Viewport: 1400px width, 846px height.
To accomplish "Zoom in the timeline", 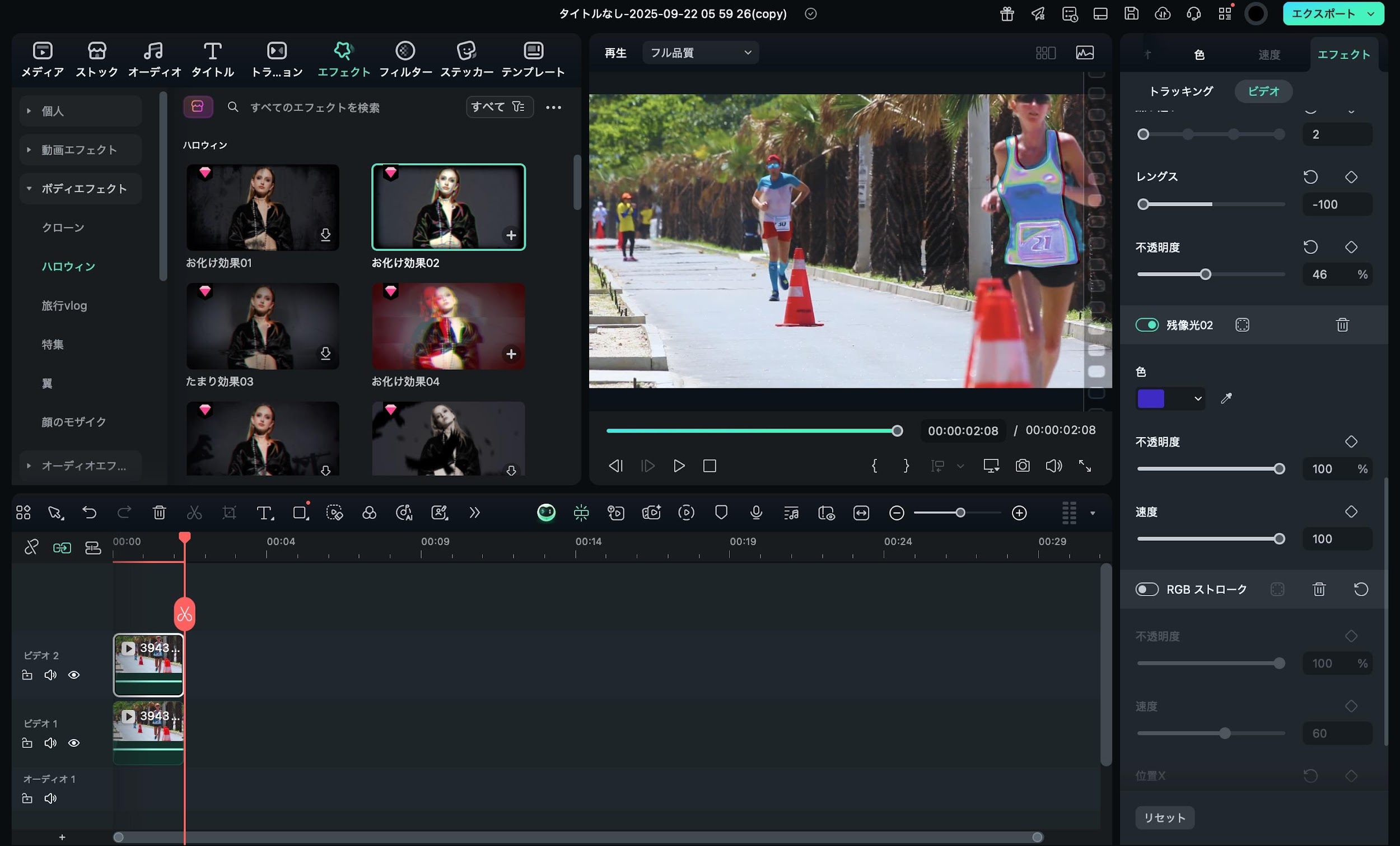I will 1019,513.
